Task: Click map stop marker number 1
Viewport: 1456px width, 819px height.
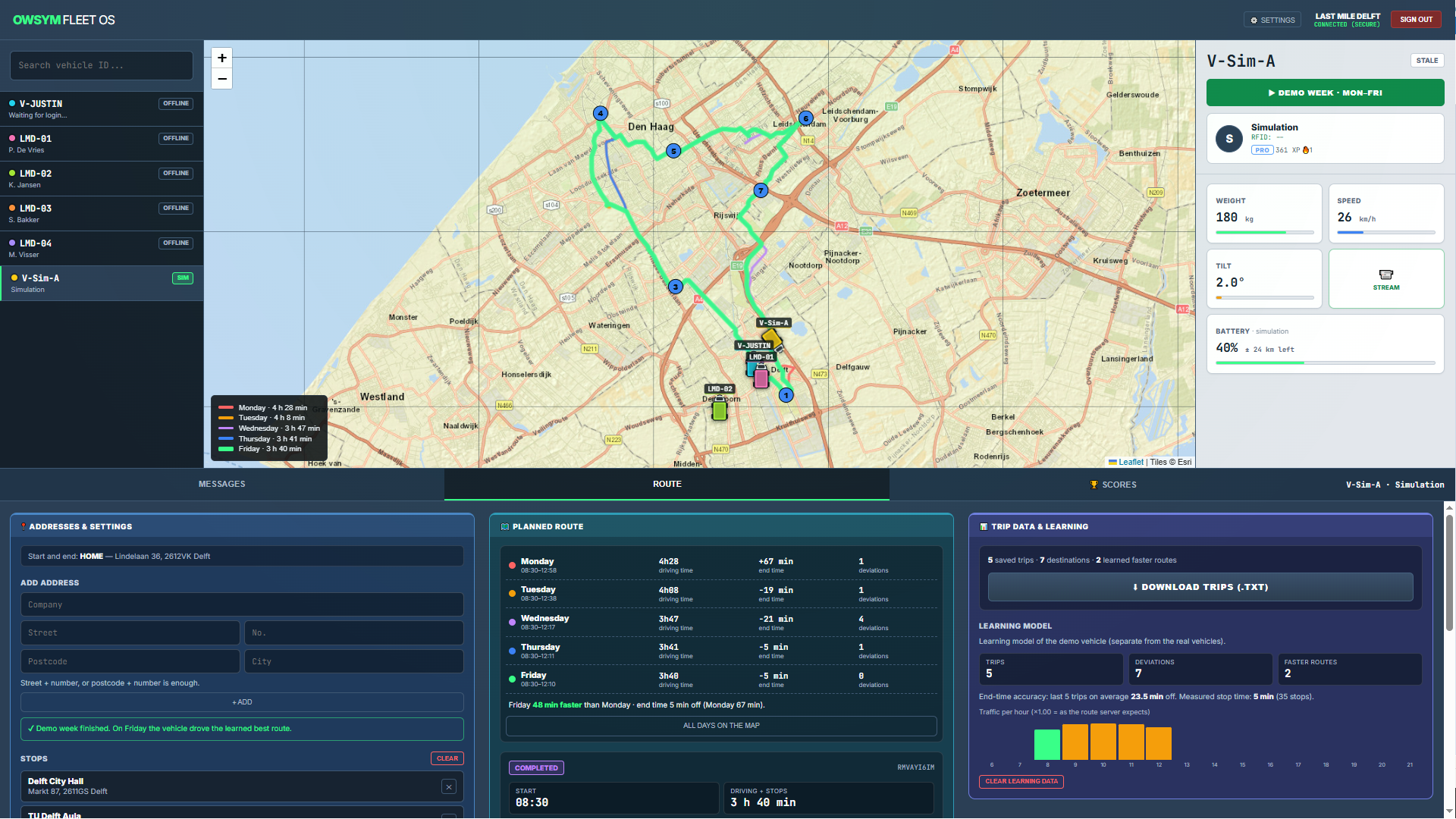Action: (x=786, y=395)
